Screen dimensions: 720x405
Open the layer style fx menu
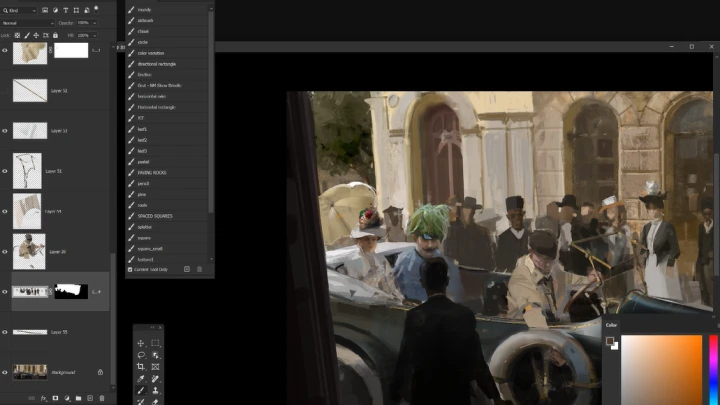point(44,398)
